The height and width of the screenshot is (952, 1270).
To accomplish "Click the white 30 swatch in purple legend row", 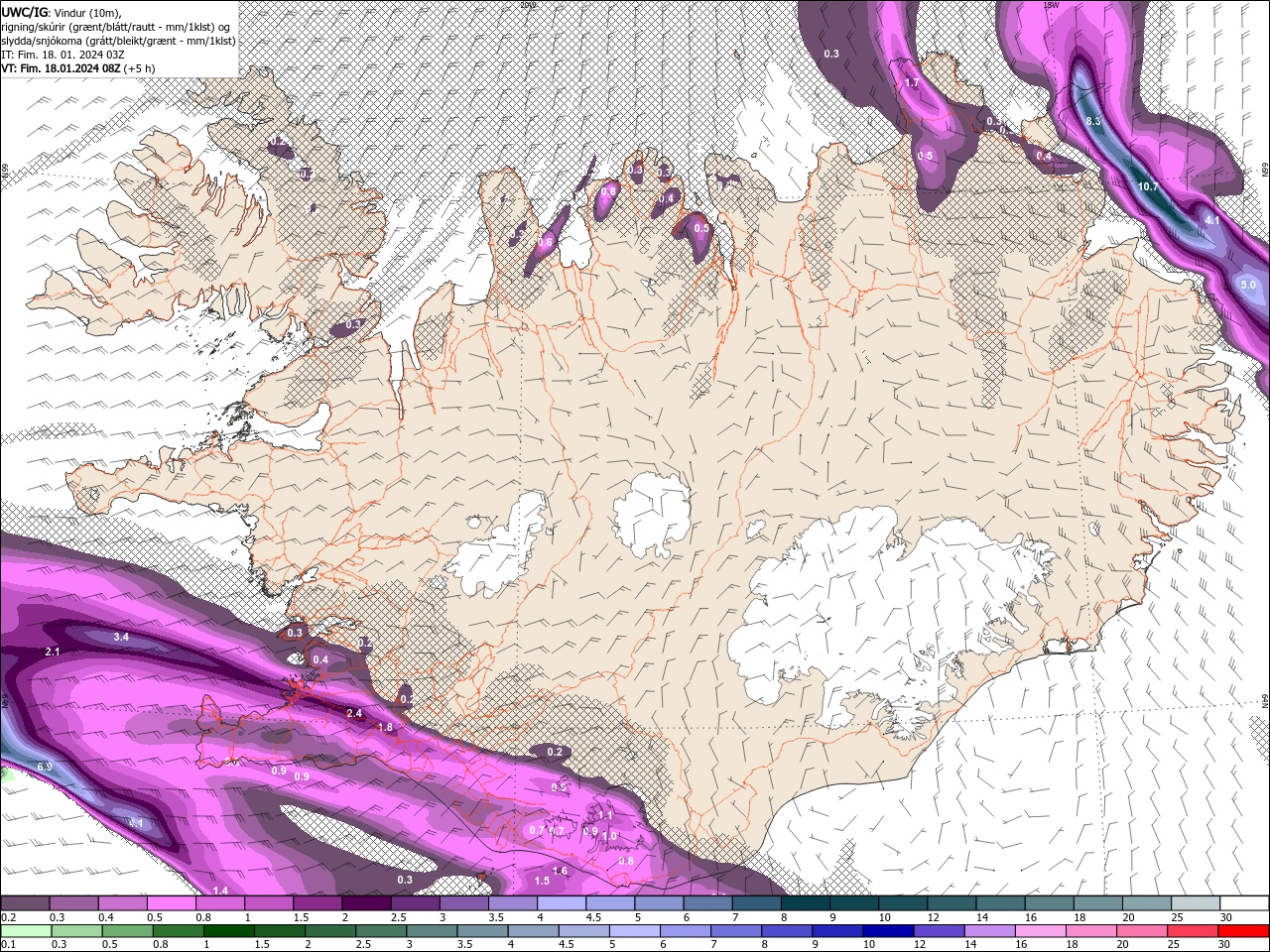I will tap(1244, 903).
